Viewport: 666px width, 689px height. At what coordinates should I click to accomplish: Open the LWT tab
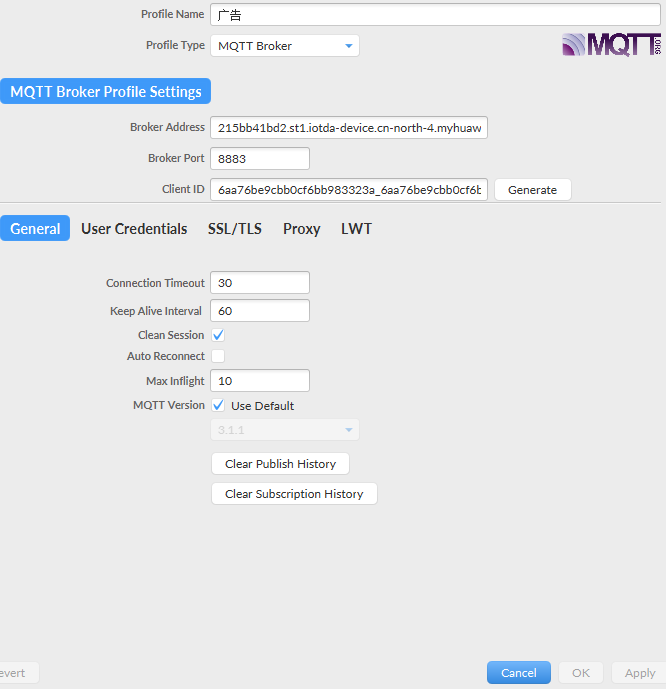[356, 228]
